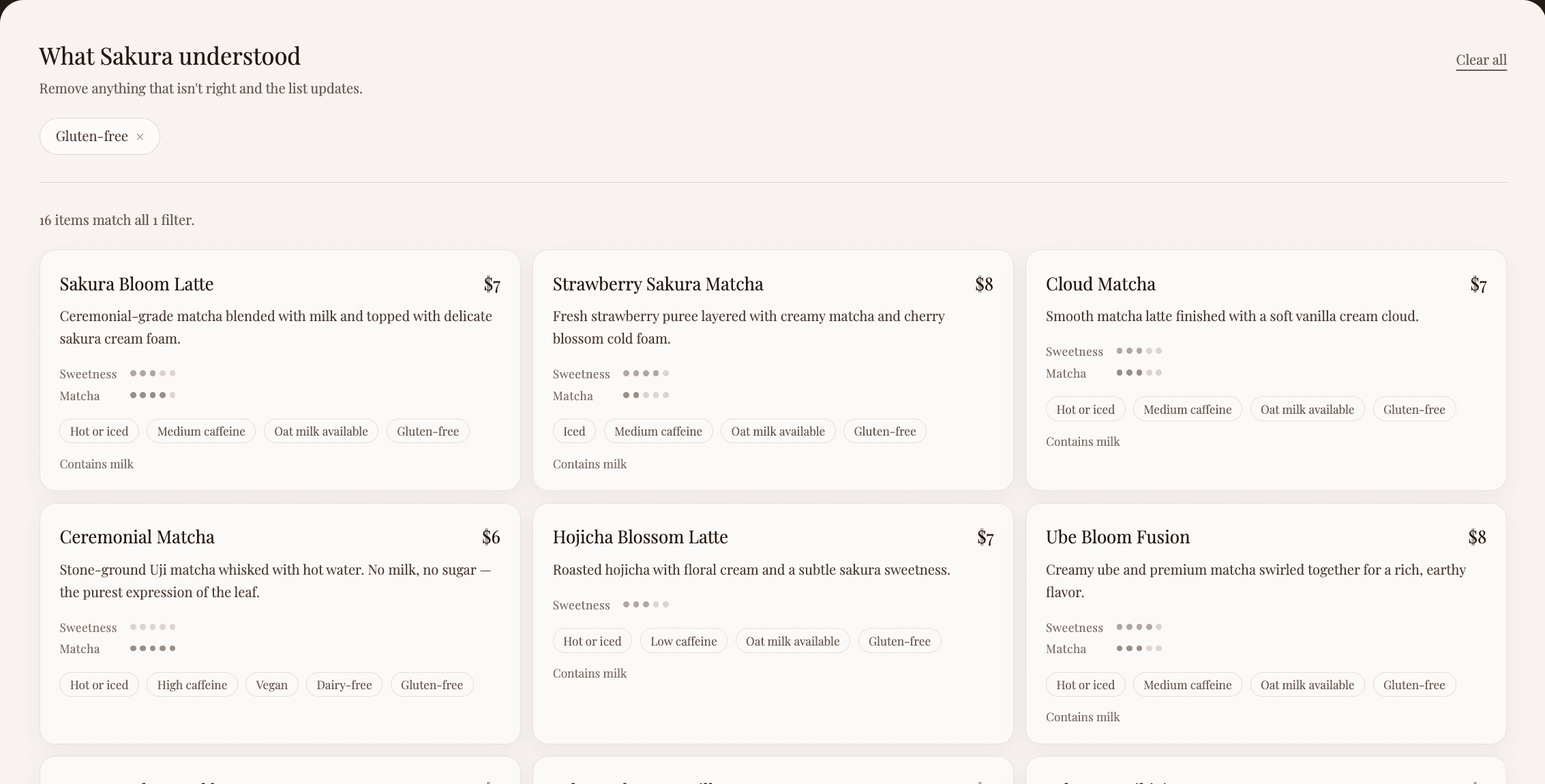This screenshot has height=784, width=1545.
Task: Select 'Hot or iced' tag on Sakura Bloom Latte
Action: click(x=99, y=432)
